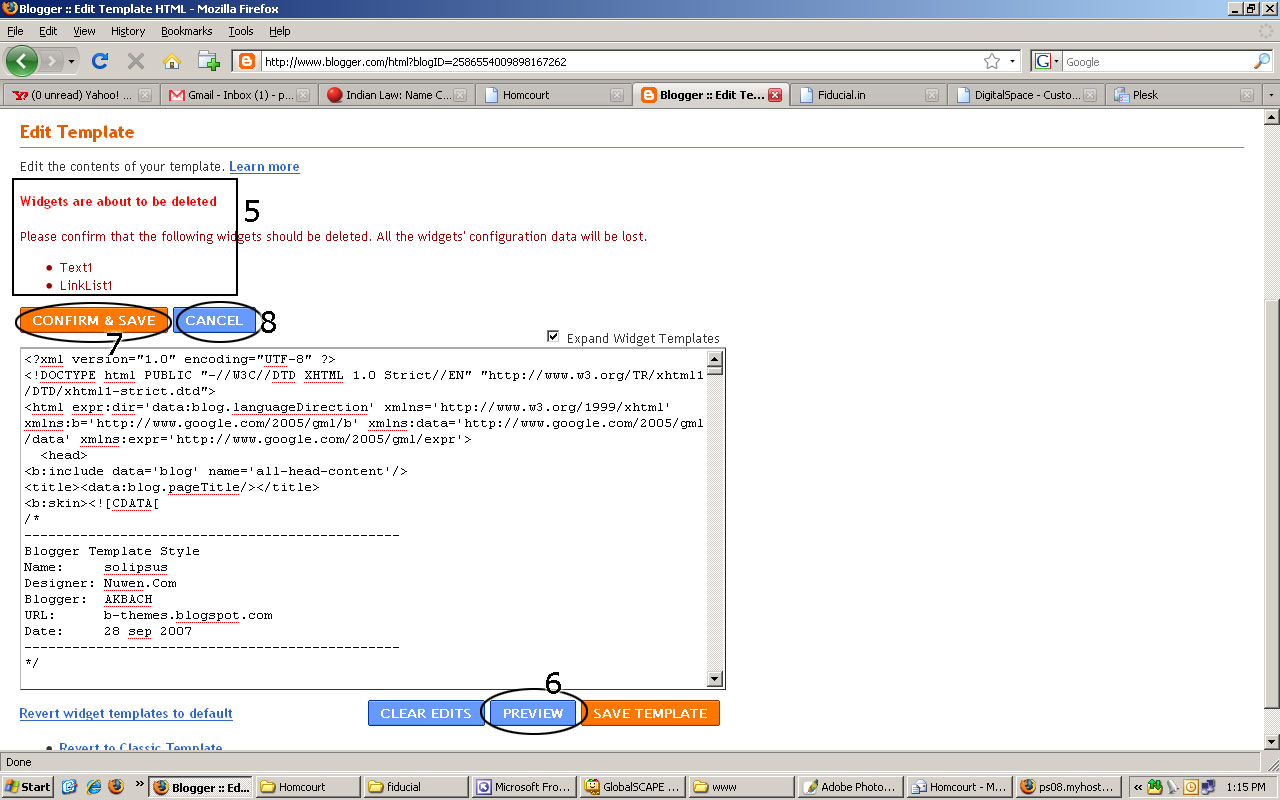Launch Internet Explorer from quick launch
1280x800 pixels.
click(93, 786)
